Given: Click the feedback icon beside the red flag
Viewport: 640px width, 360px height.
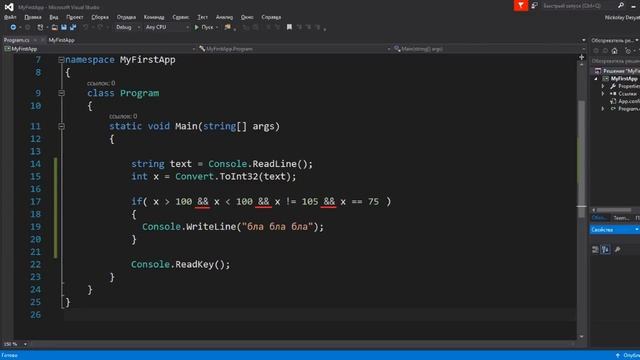Looking at the screenshot, I should [x=534, y=5].
